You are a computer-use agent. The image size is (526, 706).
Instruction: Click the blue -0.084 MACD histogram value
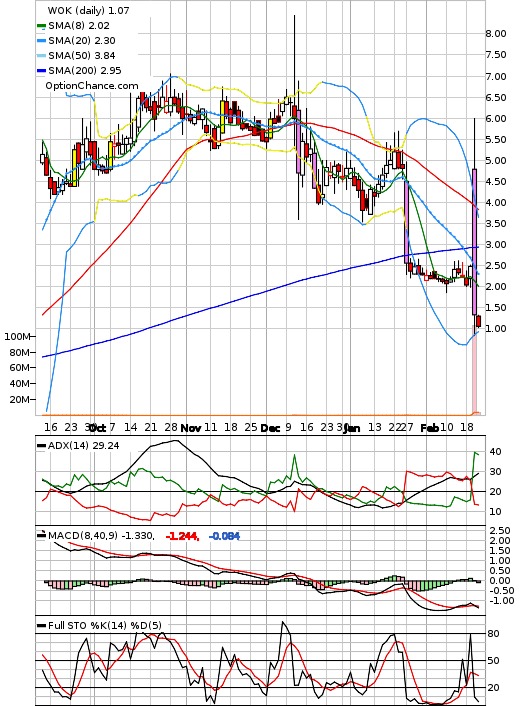[224, 536]
